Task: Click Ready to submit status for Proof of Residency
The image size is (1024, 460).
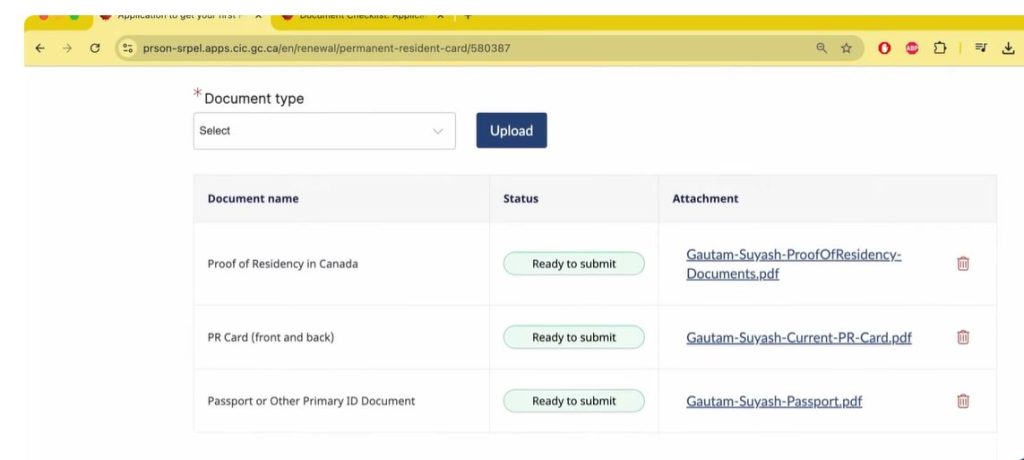Action: [573, 264]
